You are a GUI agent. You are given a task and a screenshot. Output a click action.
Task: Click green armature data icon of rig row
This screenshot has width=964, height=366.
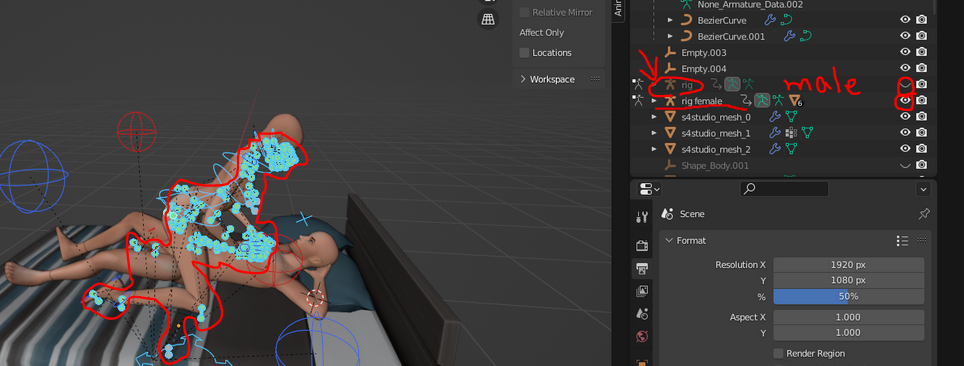coord(748,84)
